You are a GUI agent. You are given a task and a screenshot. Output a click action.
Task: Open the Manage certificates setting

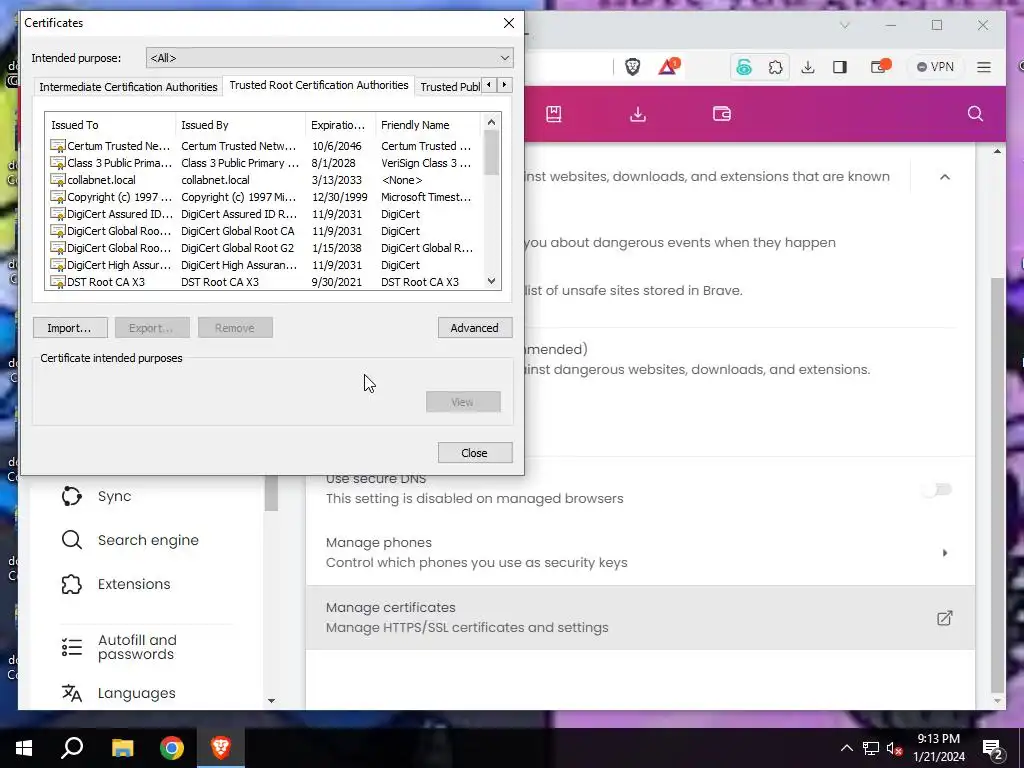tap(640, 617)
